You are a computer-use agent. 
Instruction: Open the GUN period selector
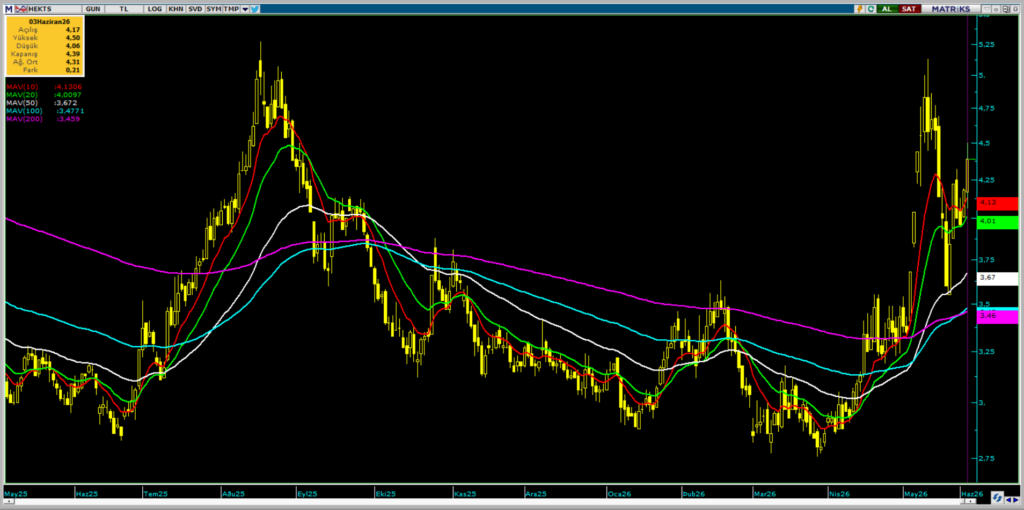click(x=93, y=9)
